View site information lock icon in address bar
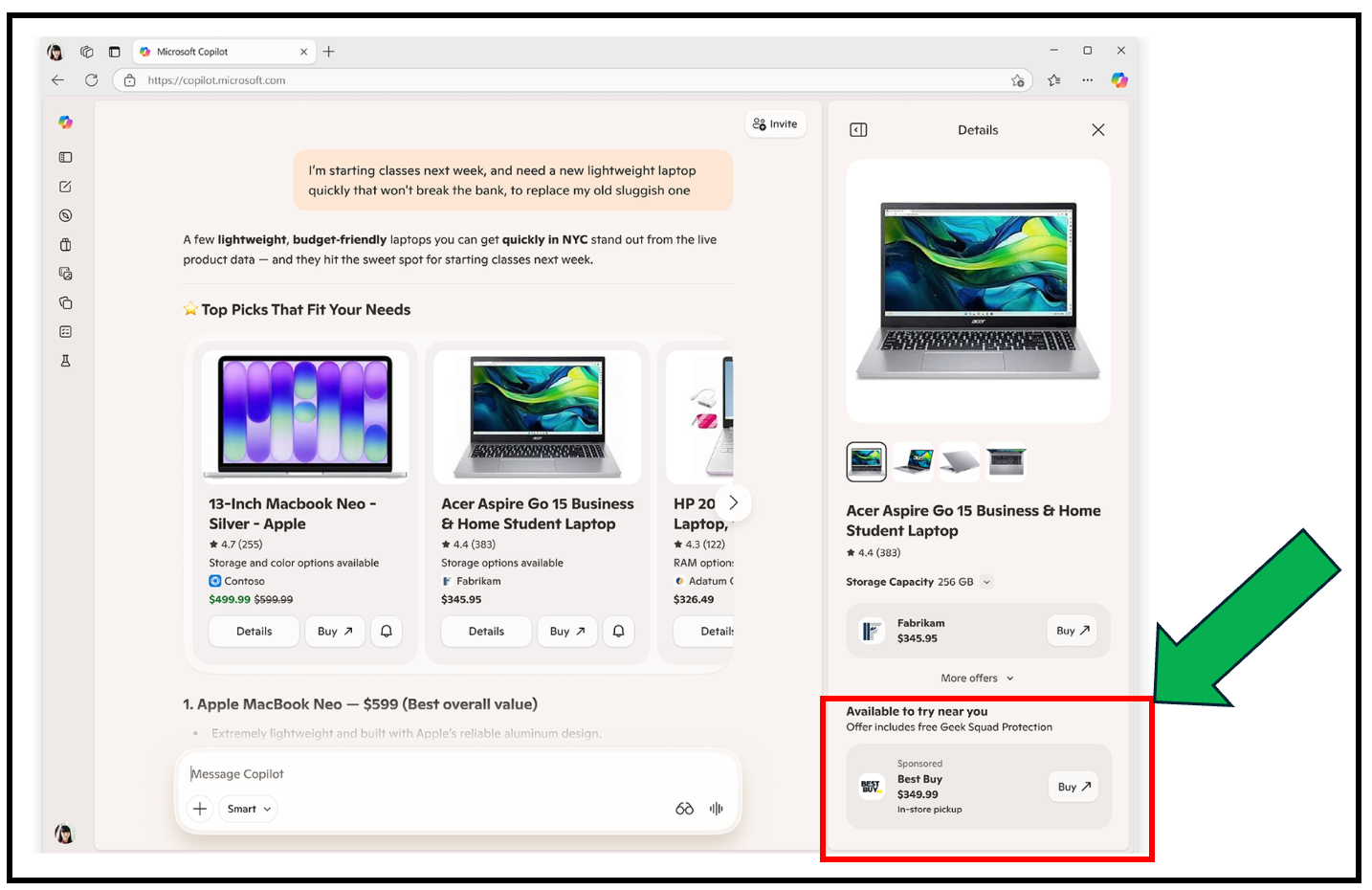Image resolution: width=1372 pixels, height=890 pixels. click(x=130, y=80)
